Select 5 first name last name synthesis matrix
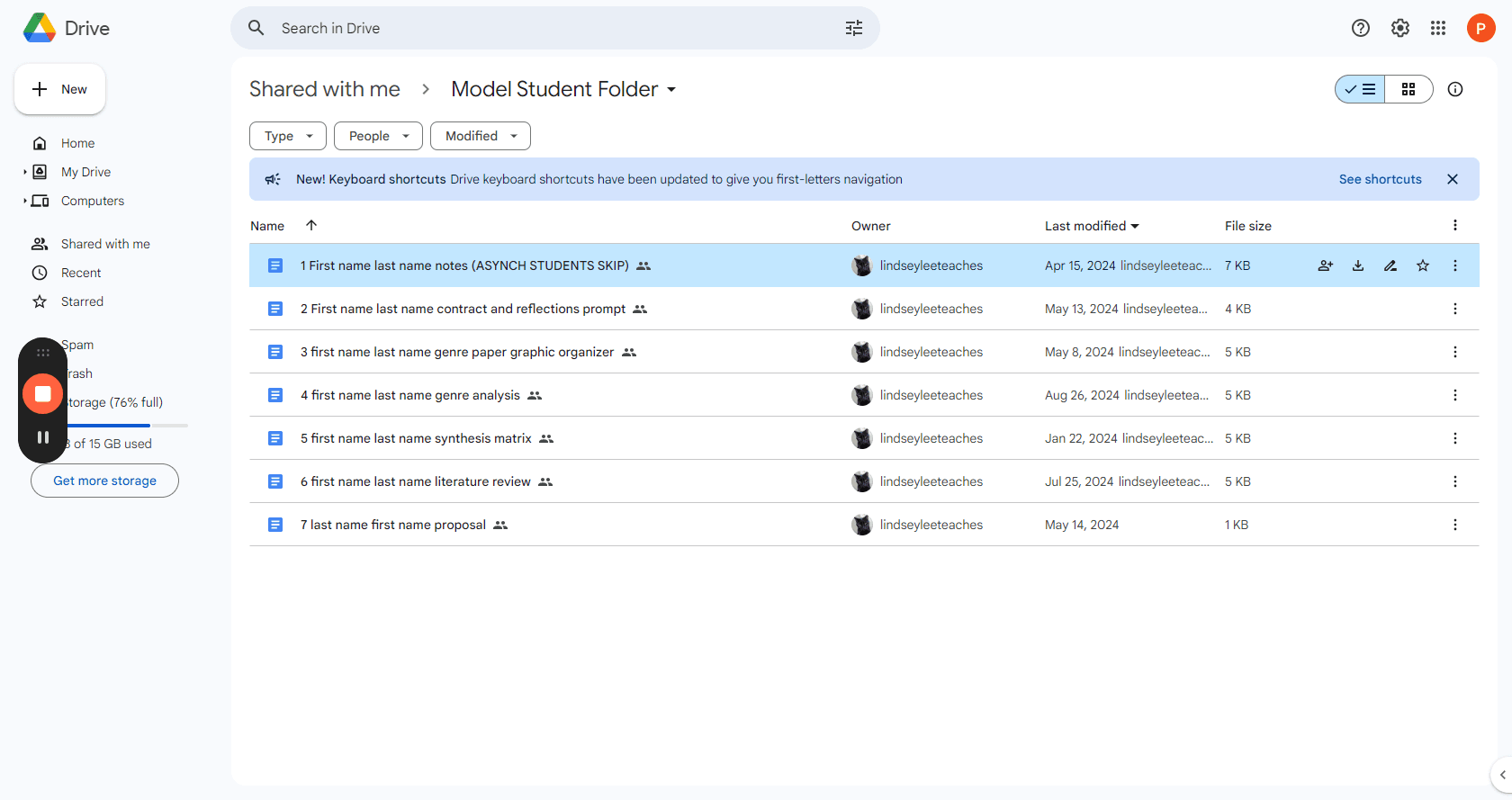 click(x=864, y=438)
